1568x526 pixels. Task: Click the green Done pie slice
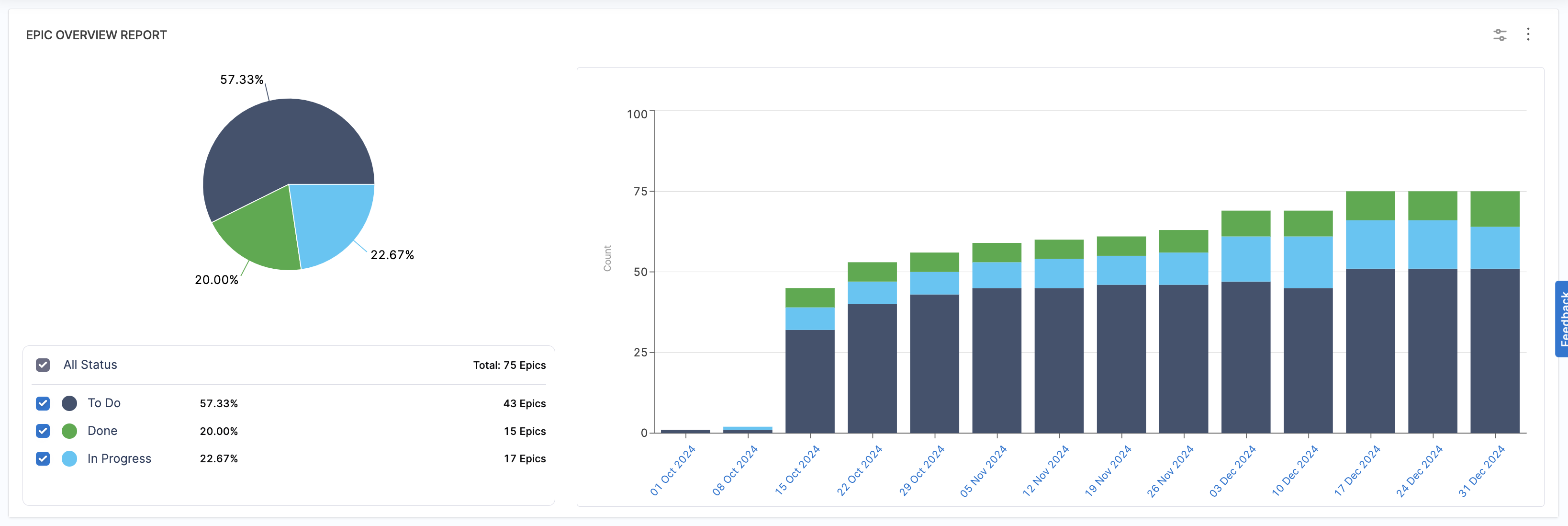coord(262,235)
